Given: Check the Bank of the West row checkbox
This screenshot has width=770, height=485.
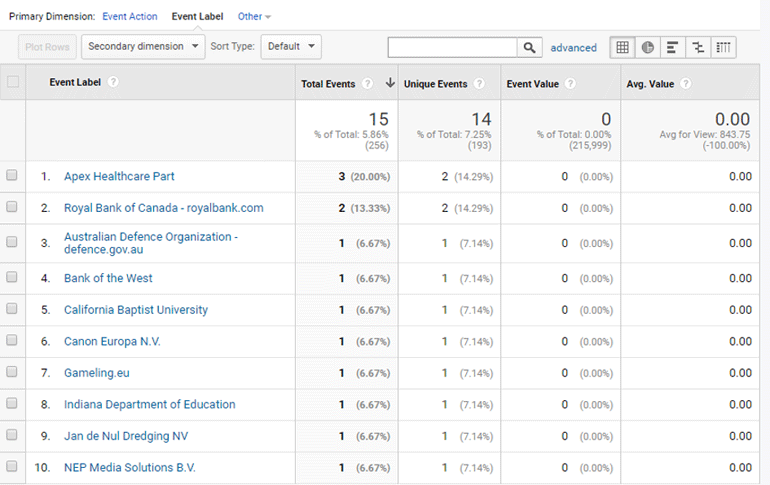Looking at the screenshot, I should point(12,277).
